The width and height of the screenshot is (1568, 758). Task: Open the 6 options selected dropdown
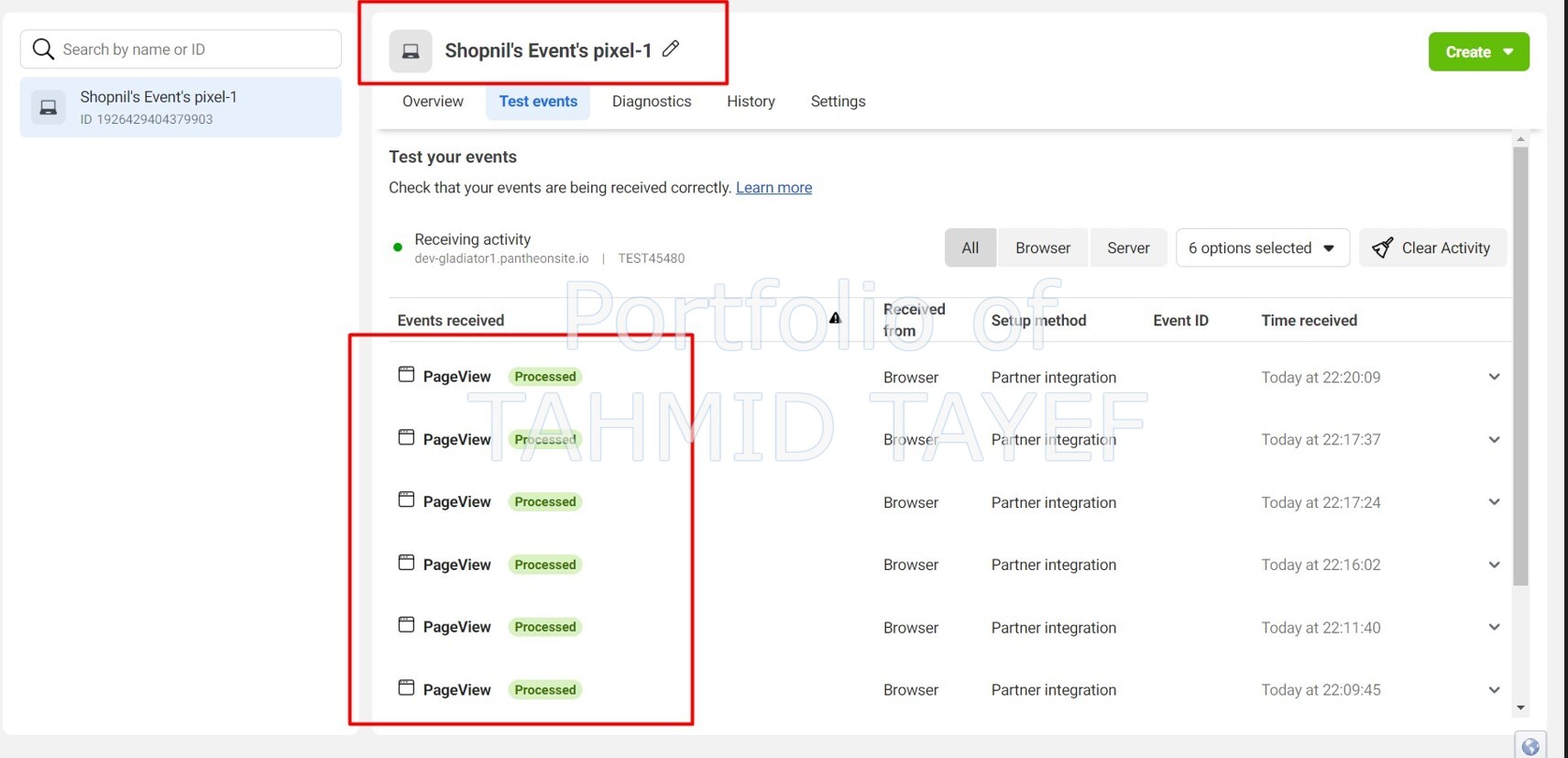coord(1261,247)
